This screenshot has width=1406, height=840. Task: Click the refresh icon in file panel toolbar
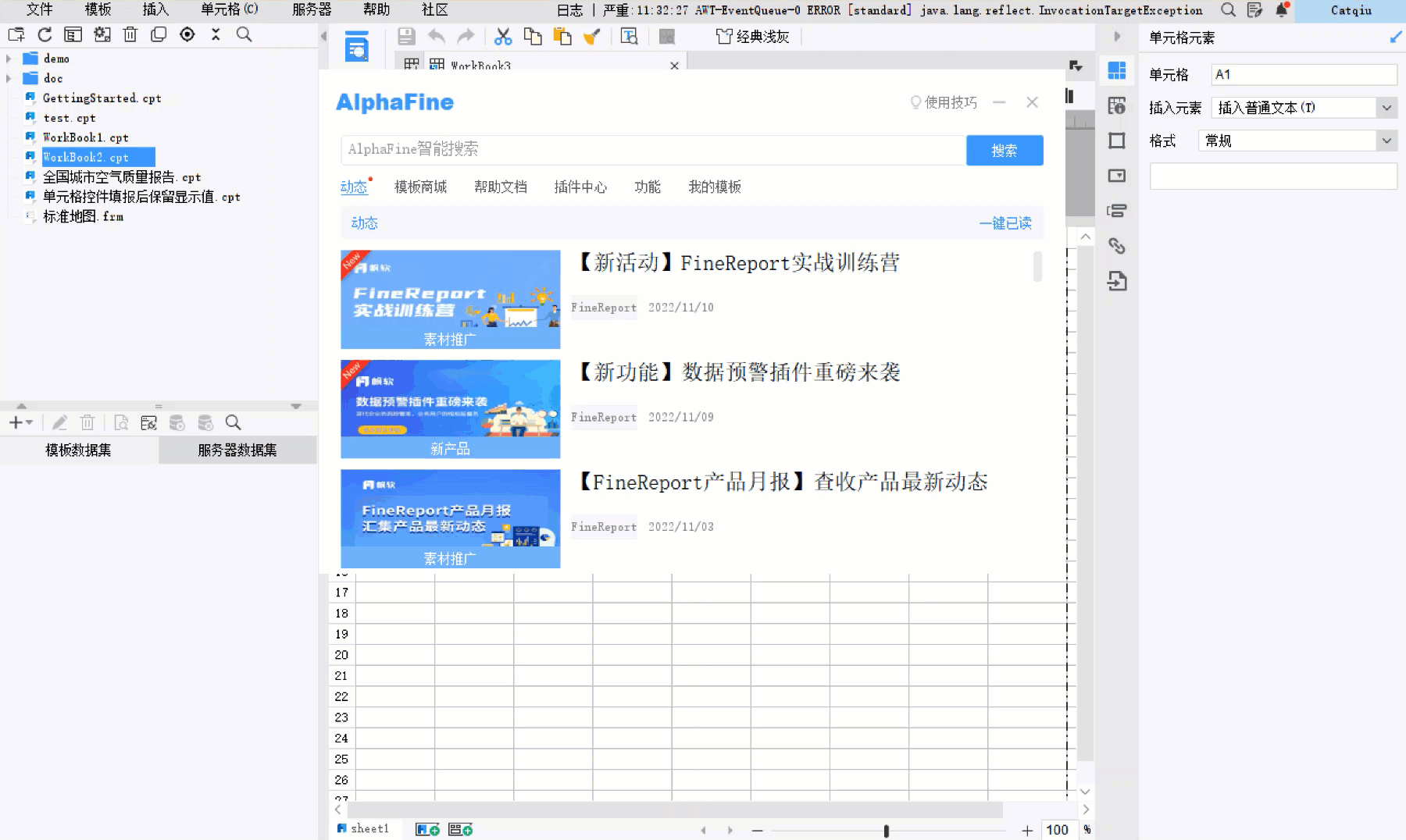(x=45, y=34)
